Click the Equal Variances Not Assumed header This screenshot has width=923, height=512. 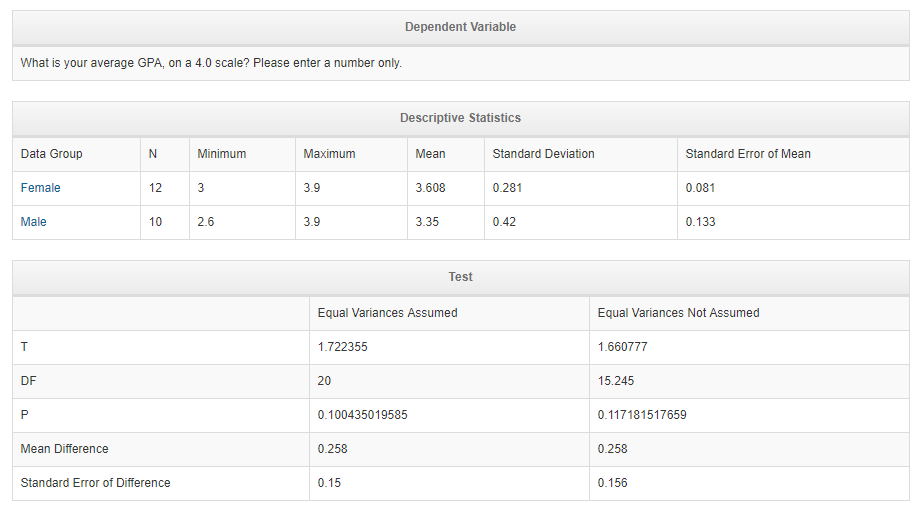pyautogui.click(x=749, y=313)
